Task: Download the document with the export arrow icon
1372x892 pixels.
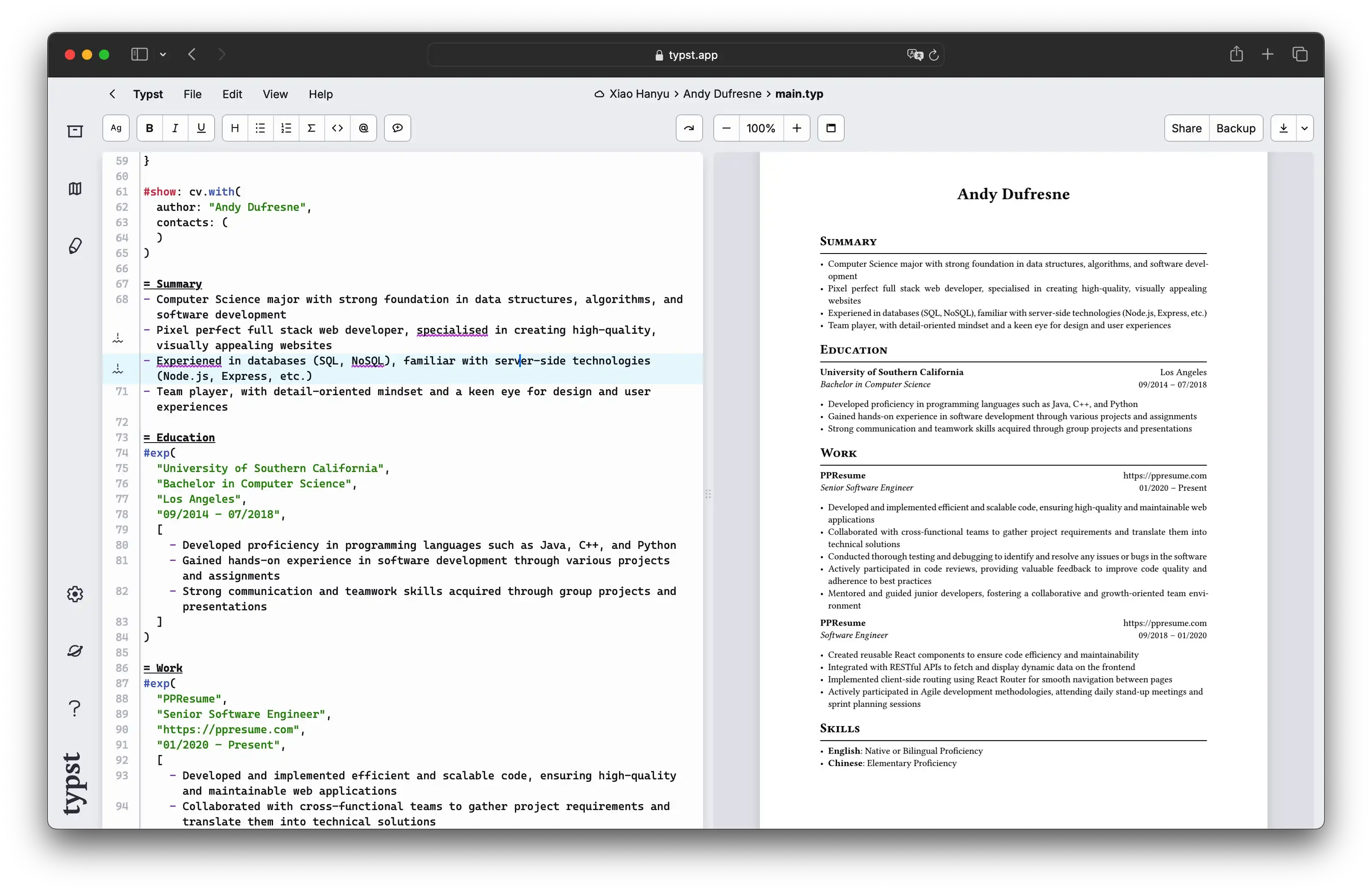Action: 1283,128
